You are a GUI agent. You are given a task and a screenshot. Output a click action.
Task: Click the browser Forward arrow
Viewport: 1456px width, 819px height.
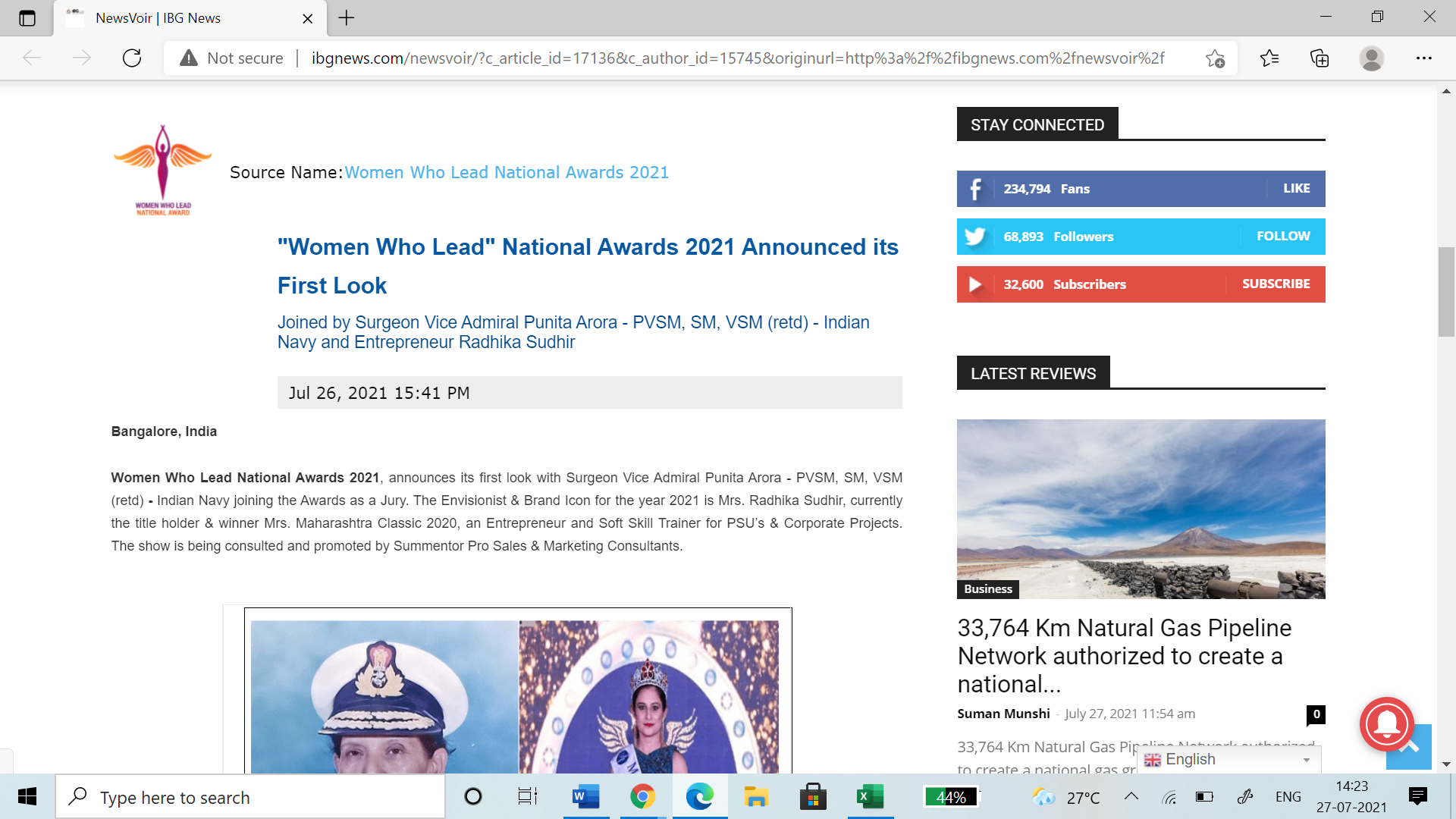(82, 58)
